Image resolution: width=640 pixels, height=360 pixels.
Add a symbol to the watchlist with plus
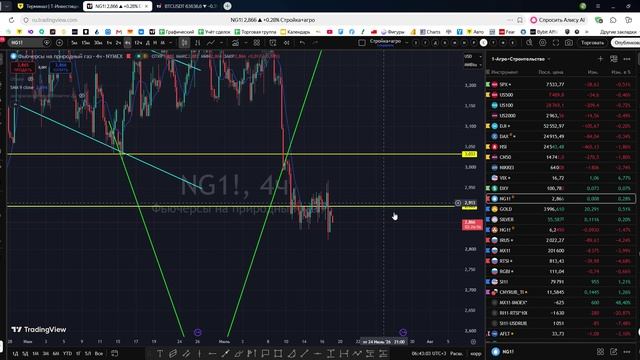(600, 59)
